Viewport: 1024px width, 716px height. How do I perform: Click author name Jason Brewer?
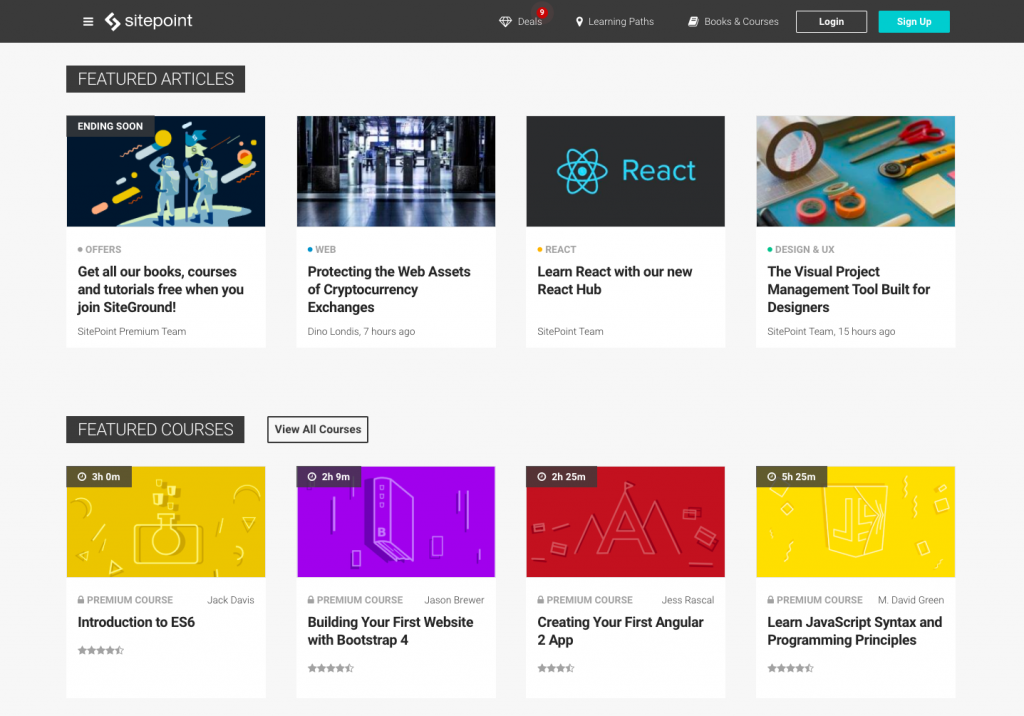point(454,600)
